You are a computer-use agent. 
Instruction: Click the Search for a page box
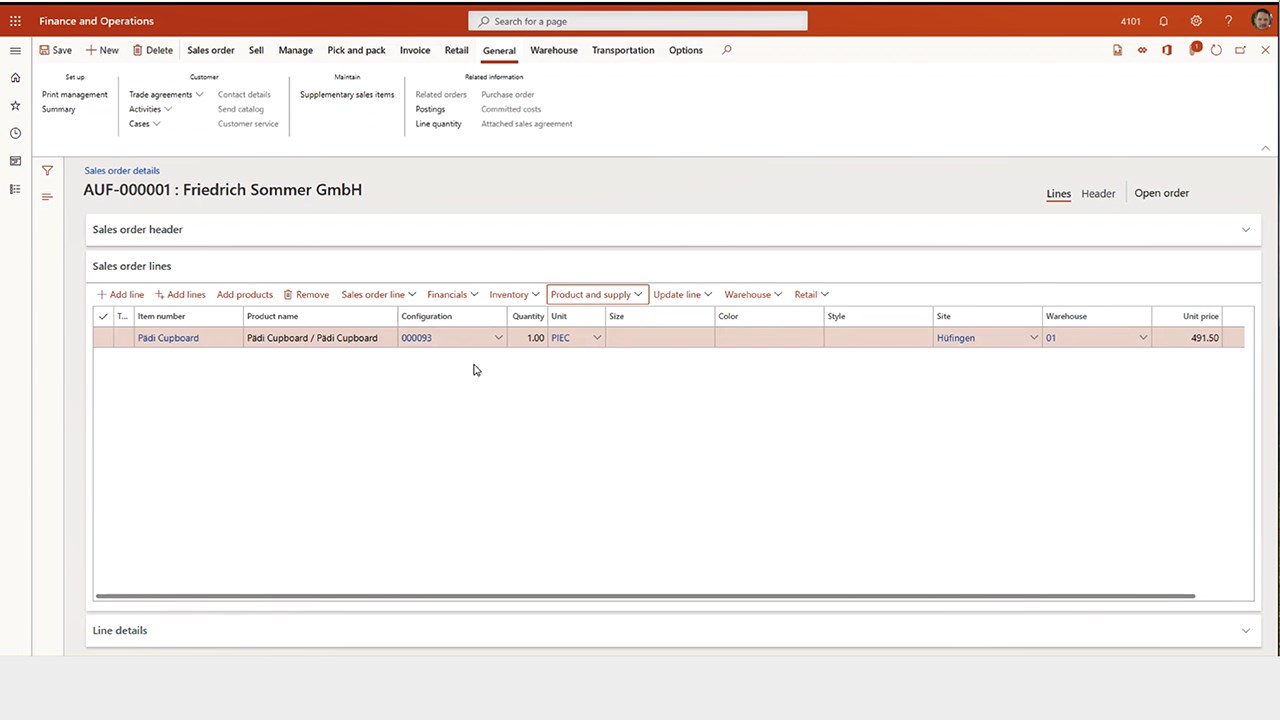(x=638, y=21)
